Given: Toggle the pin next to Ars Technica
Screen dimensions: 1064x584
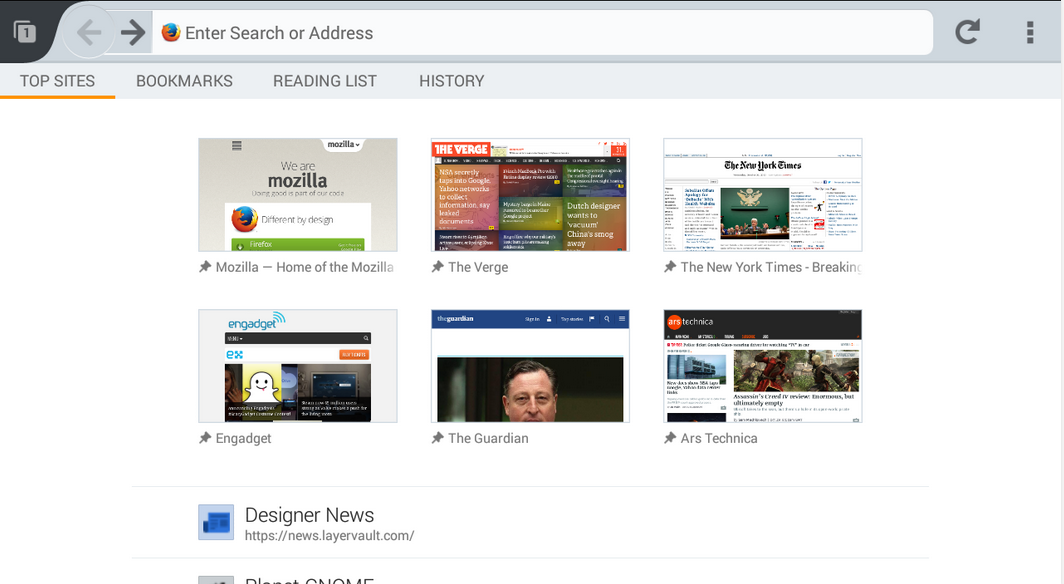Looking at the screenshot, I should (x=670, y=438).
